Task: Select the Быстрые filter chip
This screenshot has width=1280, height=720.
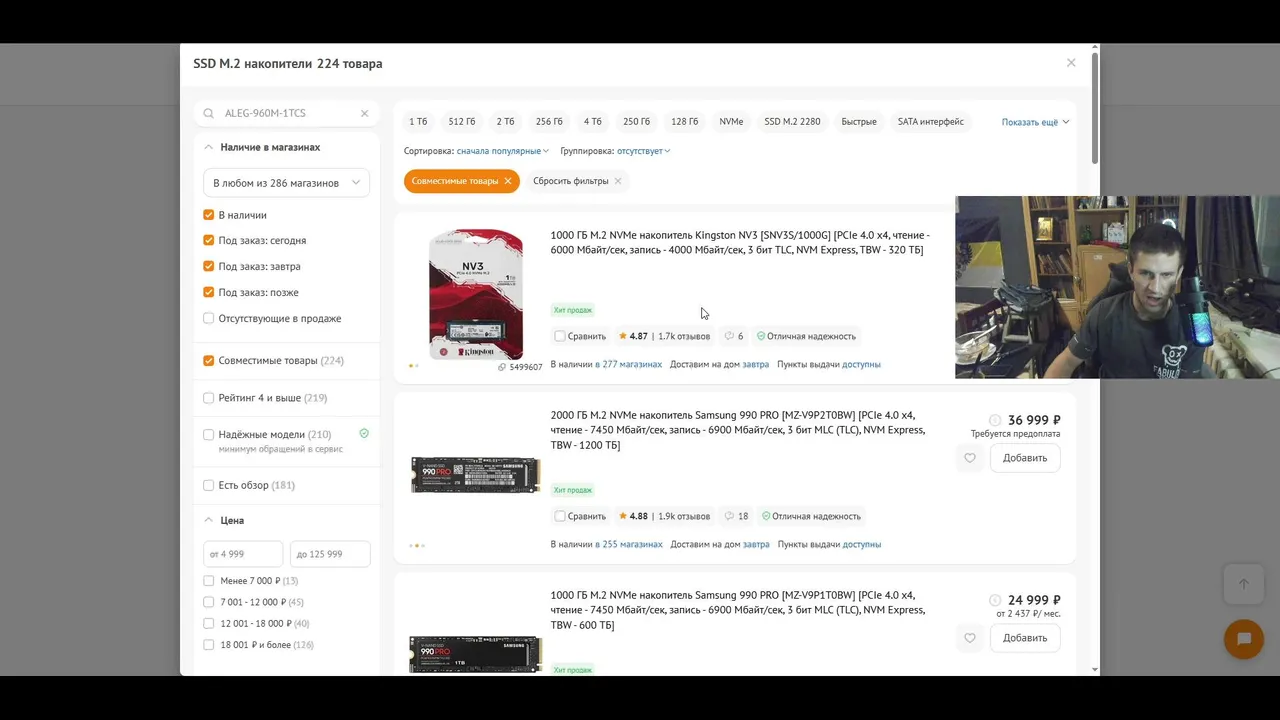Action: (x=859, y=122)
